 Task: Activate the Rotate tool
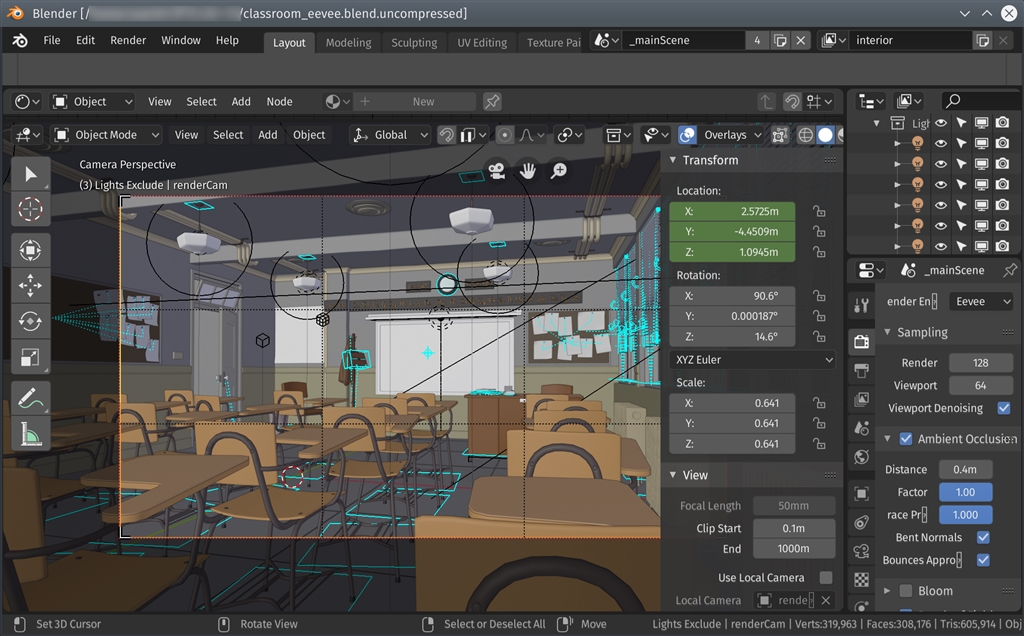(x=30, y=321)
